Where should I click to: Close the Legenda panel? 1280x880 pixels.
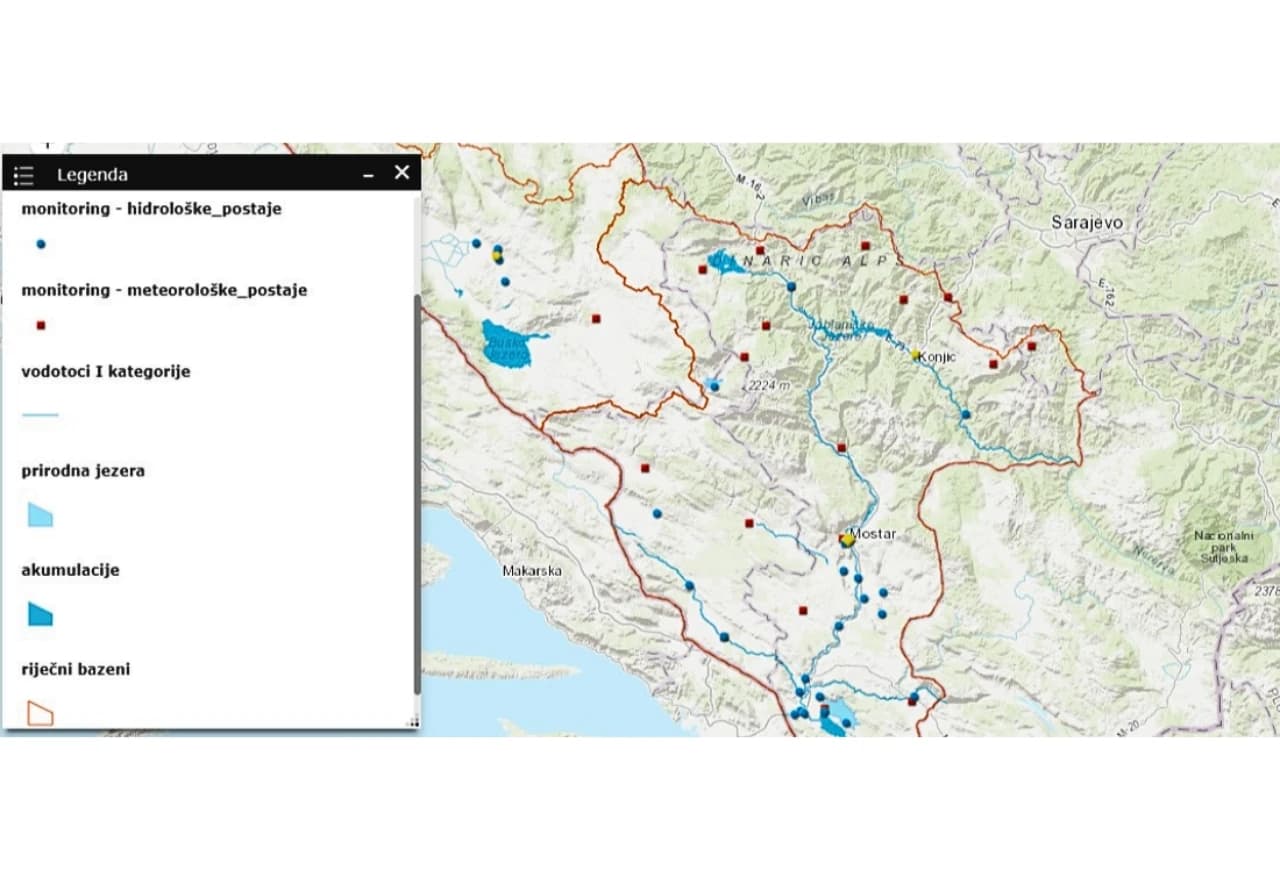402,173
